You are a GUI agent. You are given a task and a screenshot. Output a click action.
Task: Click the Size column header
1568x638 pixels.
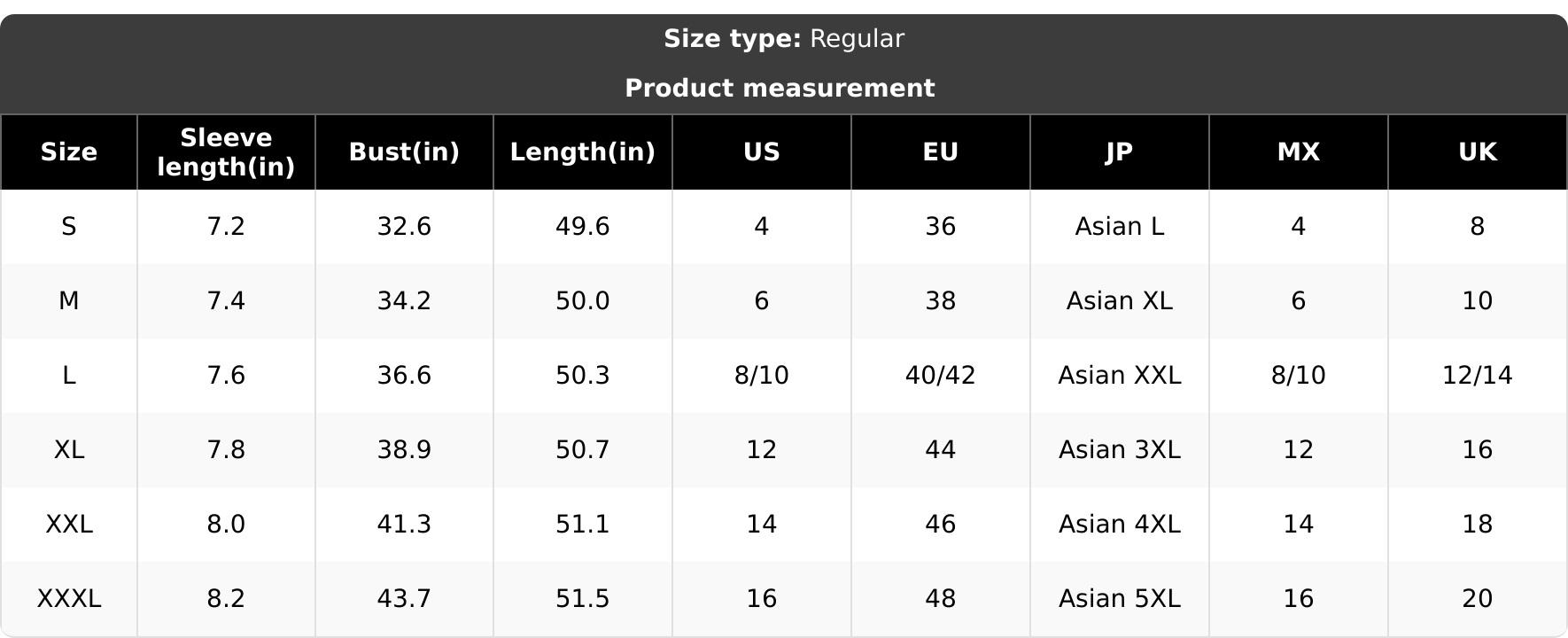69,152
